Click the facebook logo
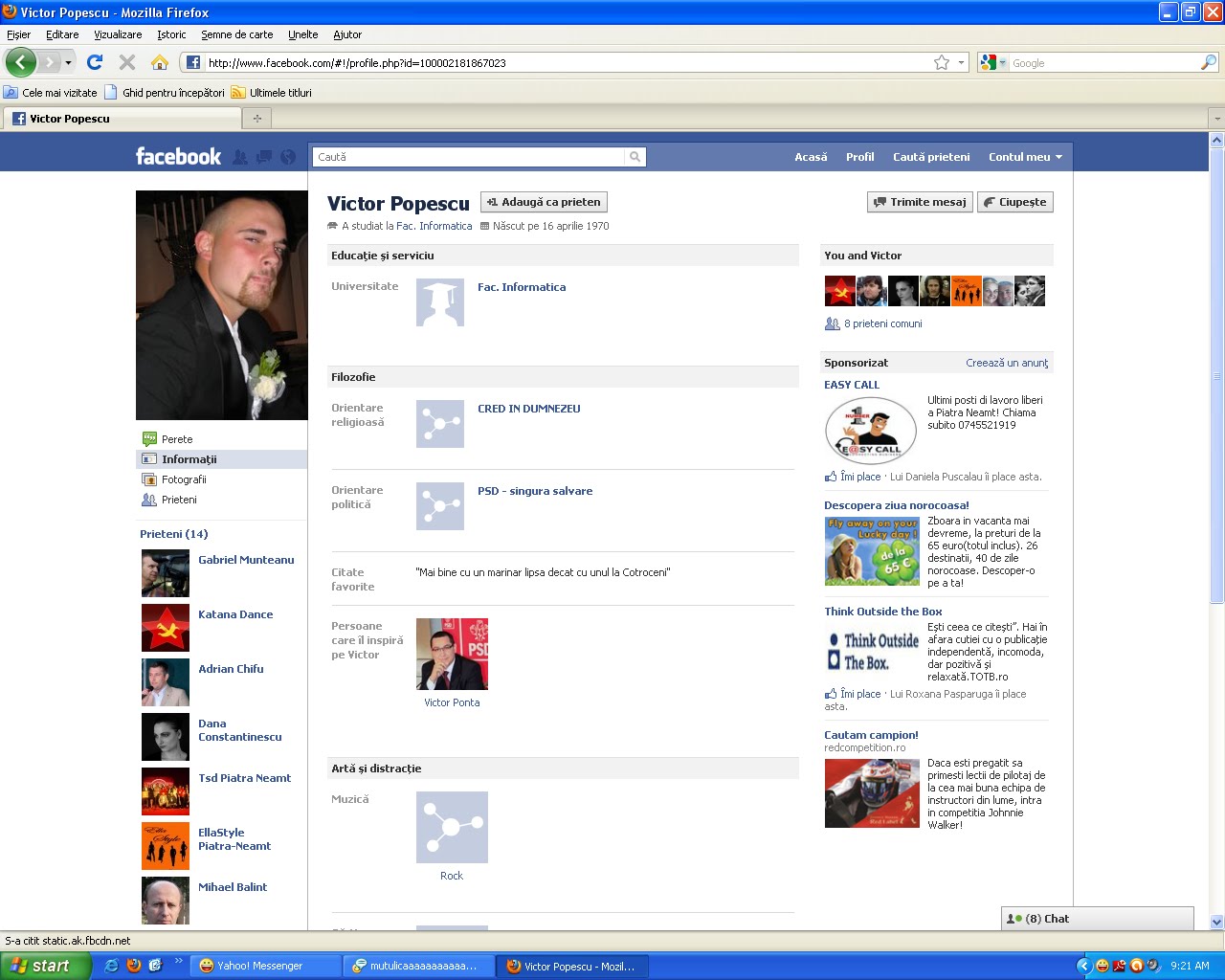Image resolution: width=1225 pixels, height=980 pixels. coord(178,156)
